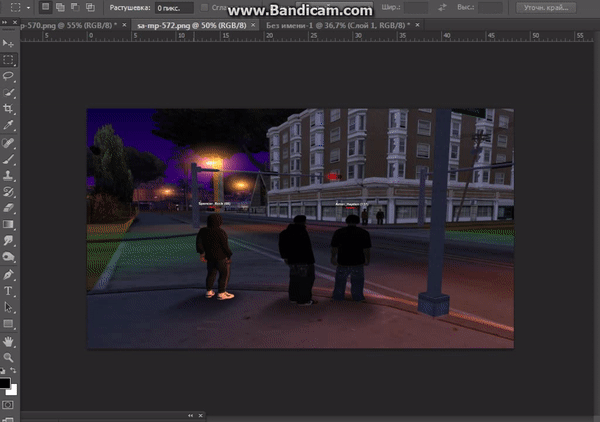Close the Без имени-1 tab
This screenshot has width=600, height=422.
coord(417,25)
